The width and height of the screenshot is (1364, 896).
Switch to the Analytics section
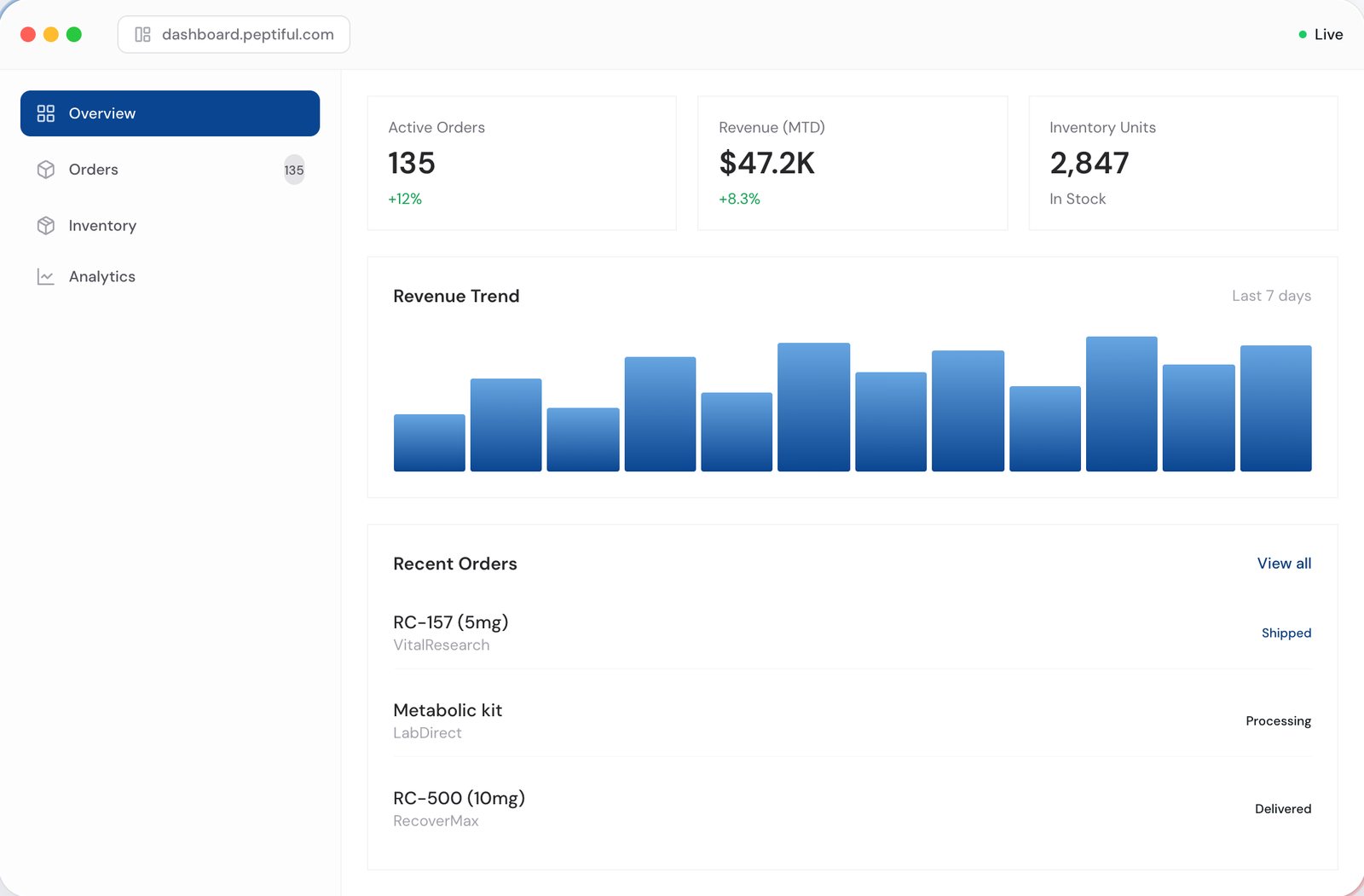[170, 276]
